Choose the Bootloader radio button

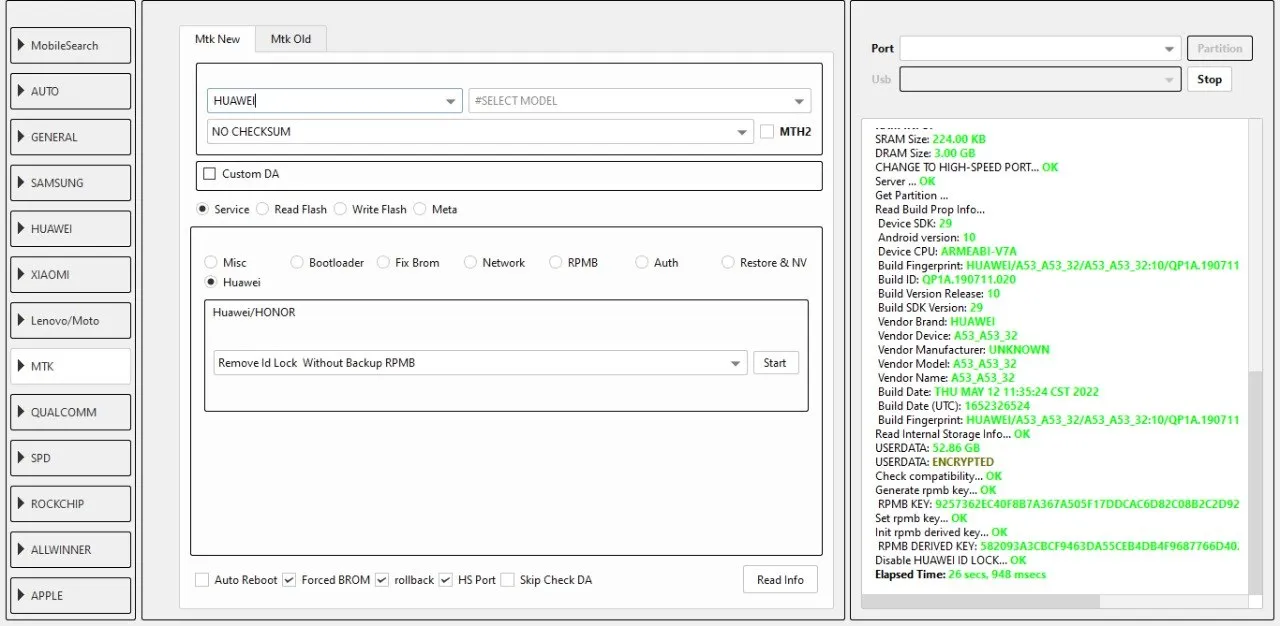(x=297, y=262)
